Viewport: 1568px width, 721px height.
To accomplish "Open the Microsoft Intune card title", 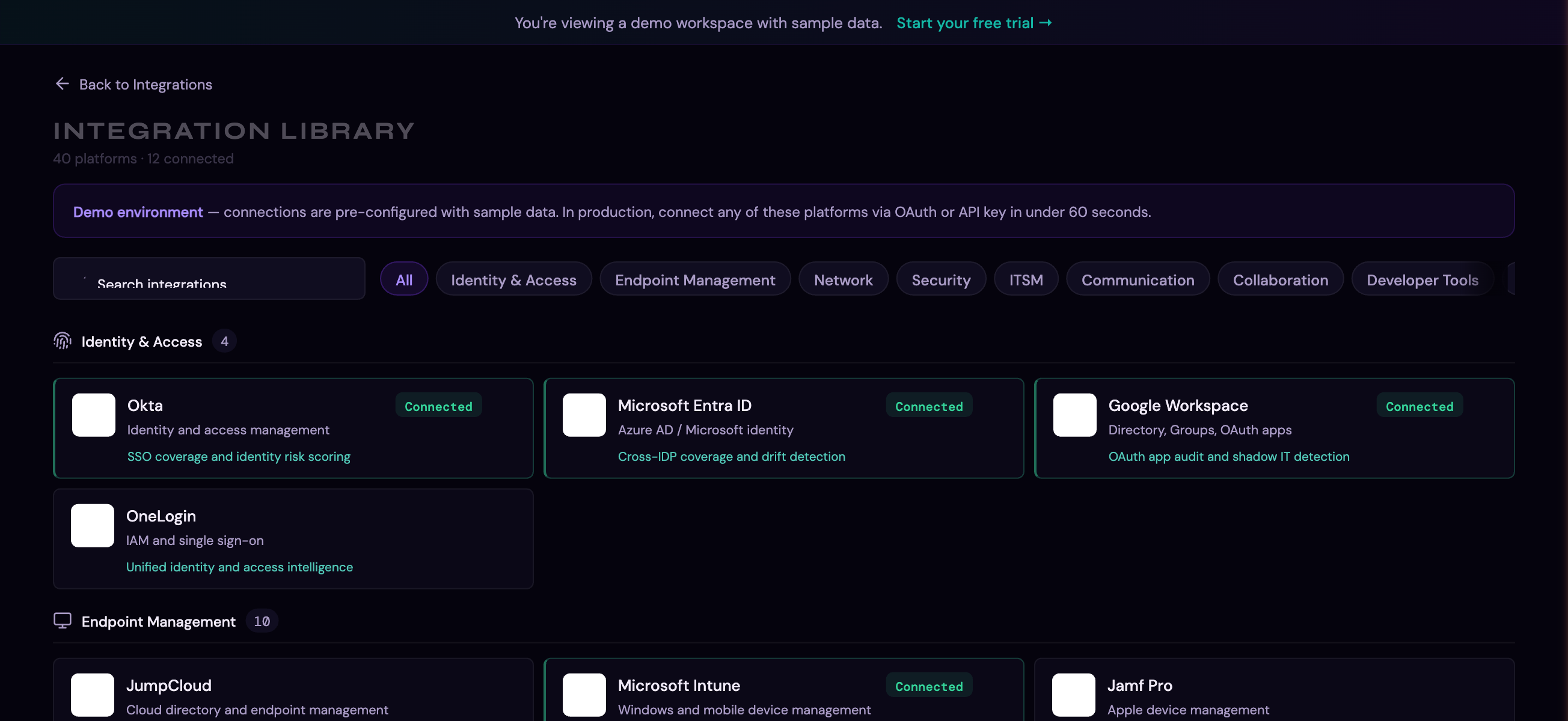I will click(x=679, y=685).
